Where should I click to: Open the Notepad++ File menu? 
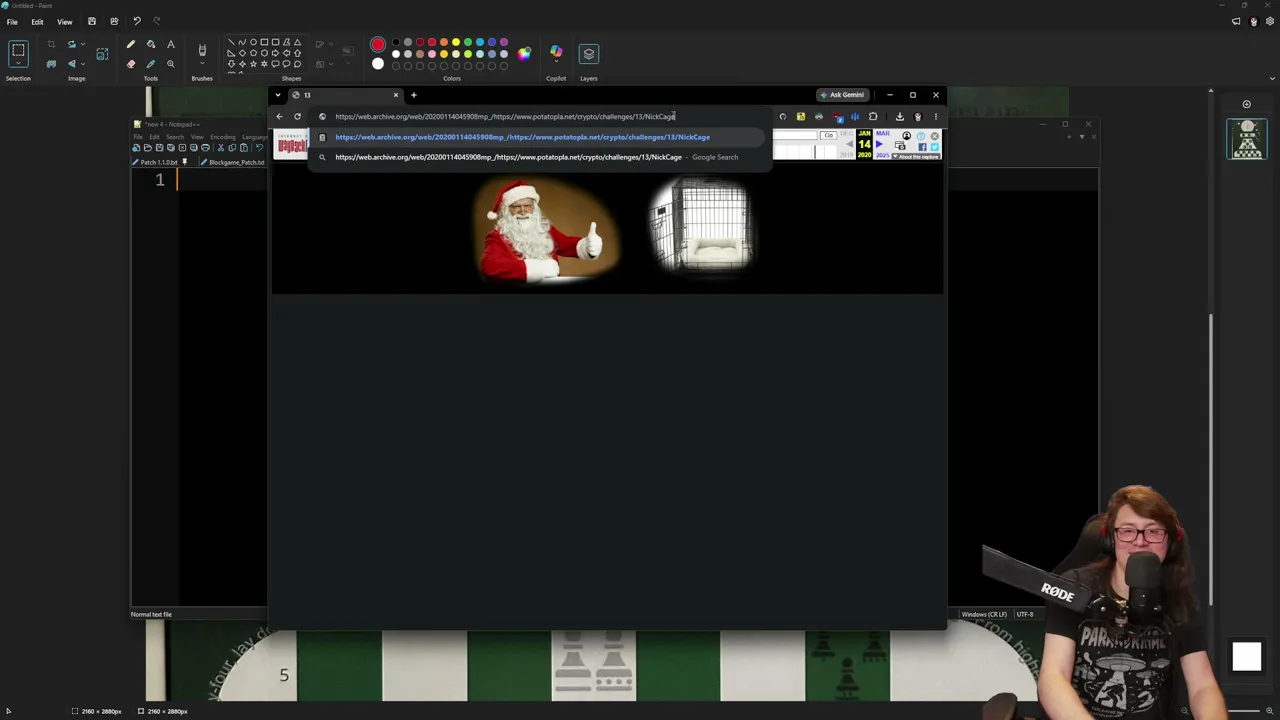[x=138, y=137]
